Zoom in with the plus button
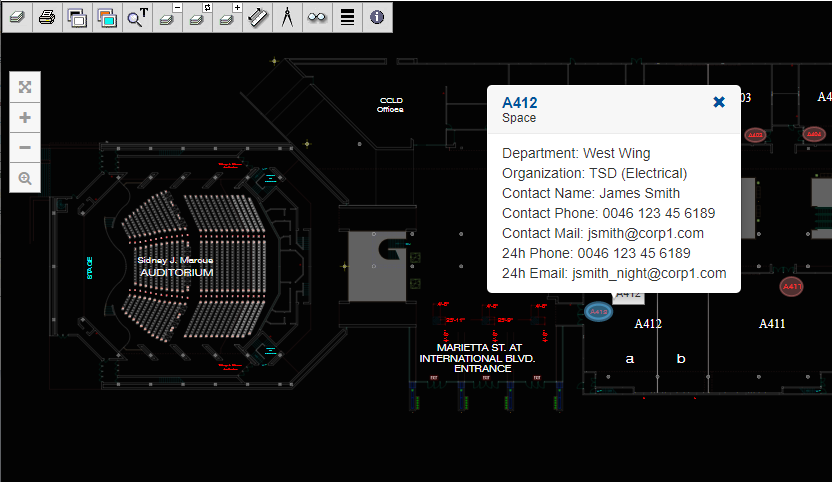The width and height of the screenshot is (832, 482). [25, 117]
